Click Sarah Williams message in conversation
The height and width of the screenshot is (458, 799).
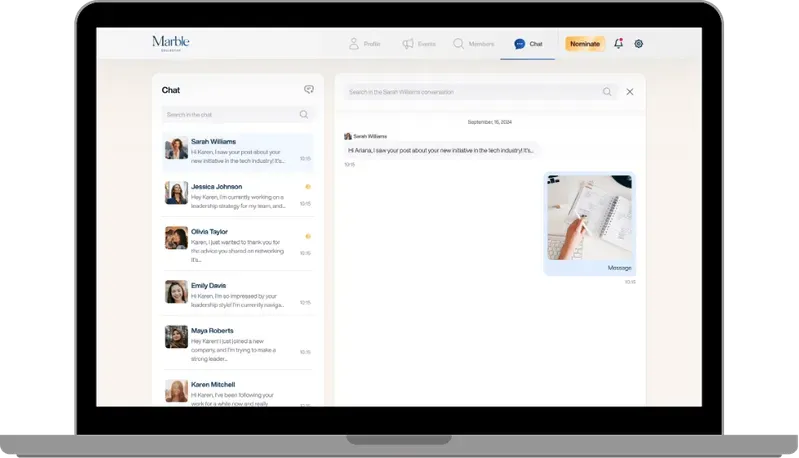point(441,151)
